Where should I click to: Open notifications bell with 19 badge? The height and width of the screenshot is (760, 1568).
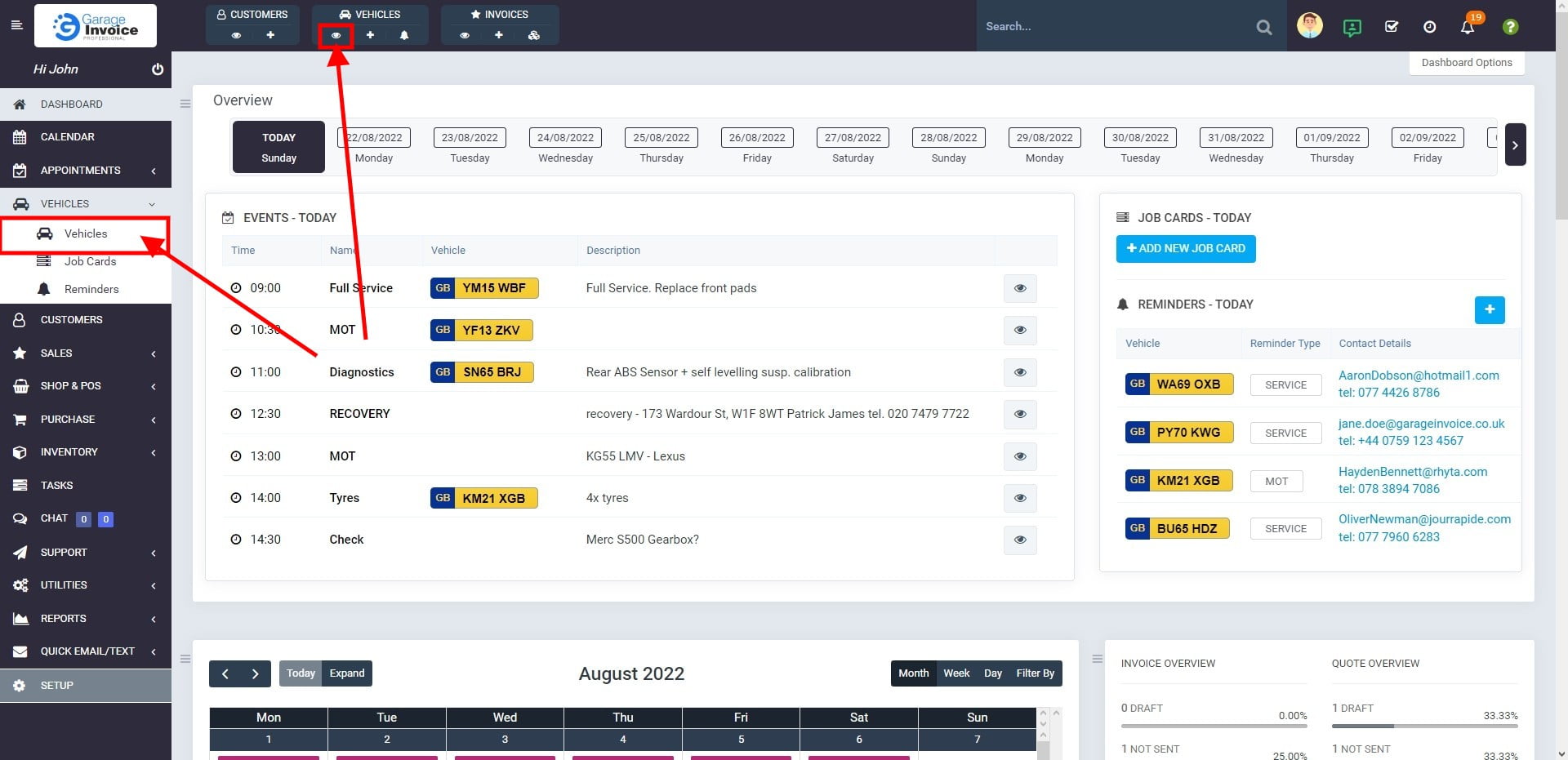(1468, 27)
